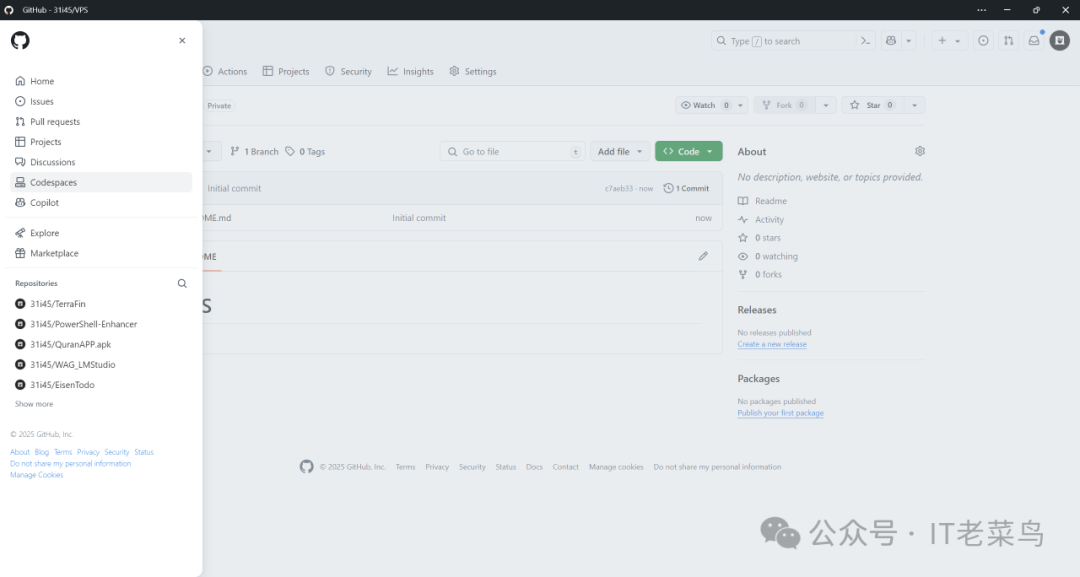Open the Blog link in sidebar footer
Image resolution: width=1080 pixels, height=577 pixels.
click(x=42, y=452)
